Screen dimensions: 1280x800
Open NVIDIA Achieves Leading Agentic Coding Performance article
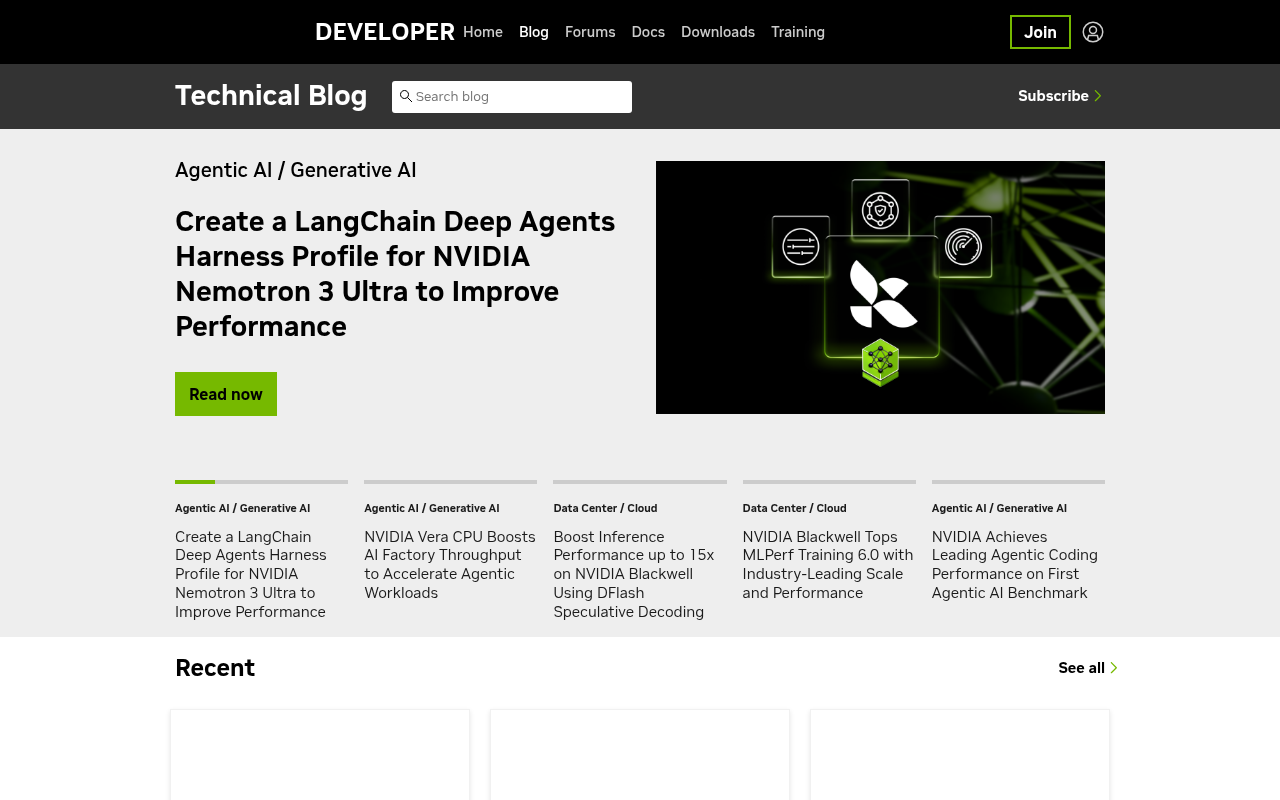[1015, 565]
